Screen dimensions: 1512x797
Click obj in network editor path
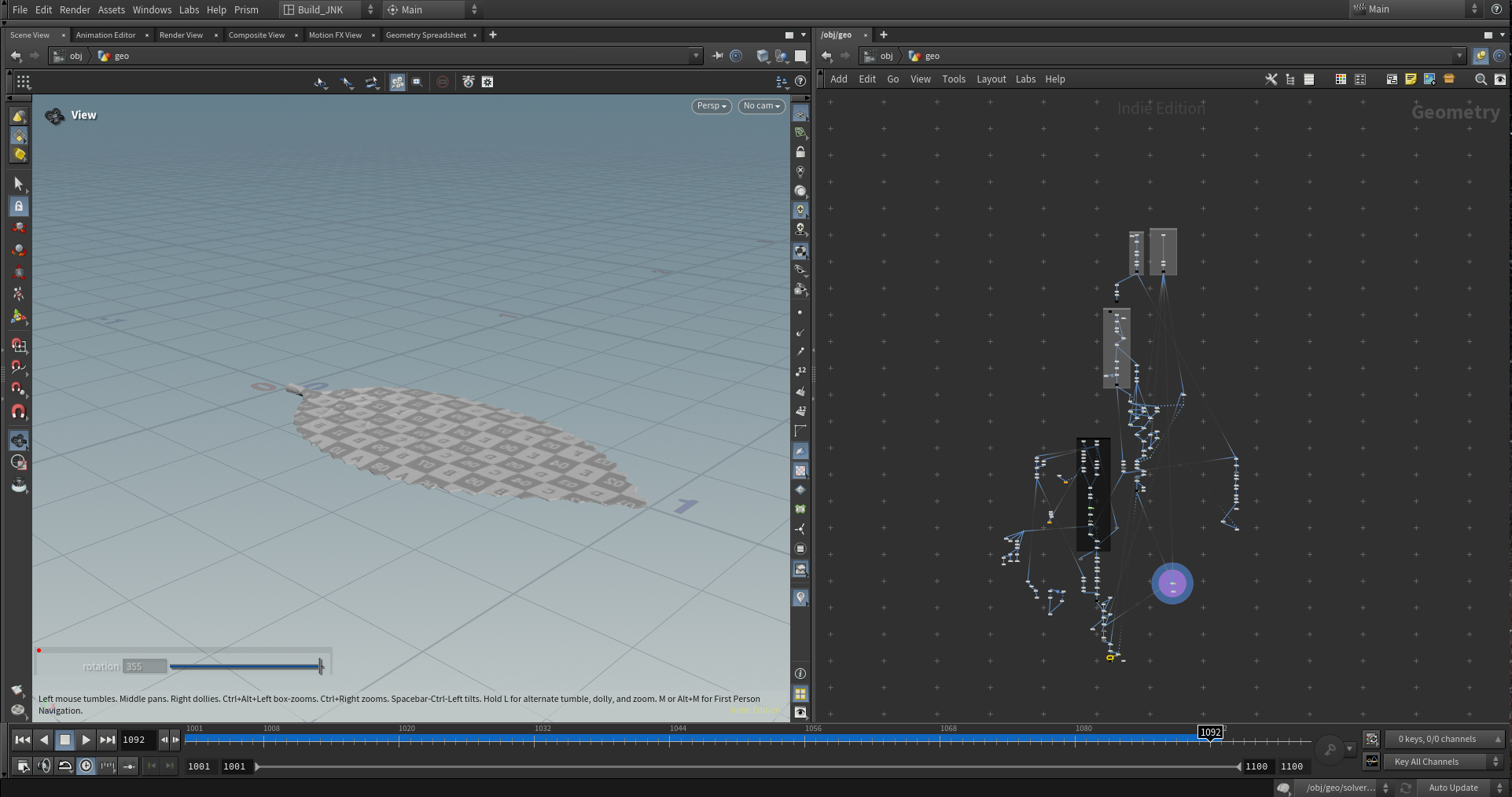tap(886, 56)
